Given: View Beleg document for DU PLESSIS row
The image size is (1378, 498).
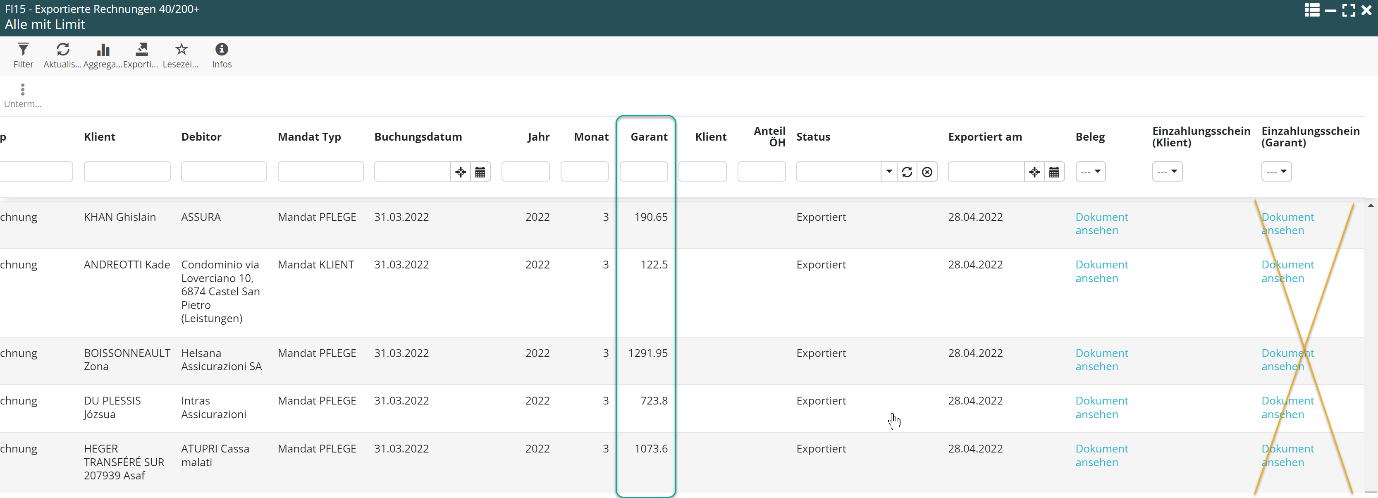Looking at the screenshot, I should click(1101, 408).
